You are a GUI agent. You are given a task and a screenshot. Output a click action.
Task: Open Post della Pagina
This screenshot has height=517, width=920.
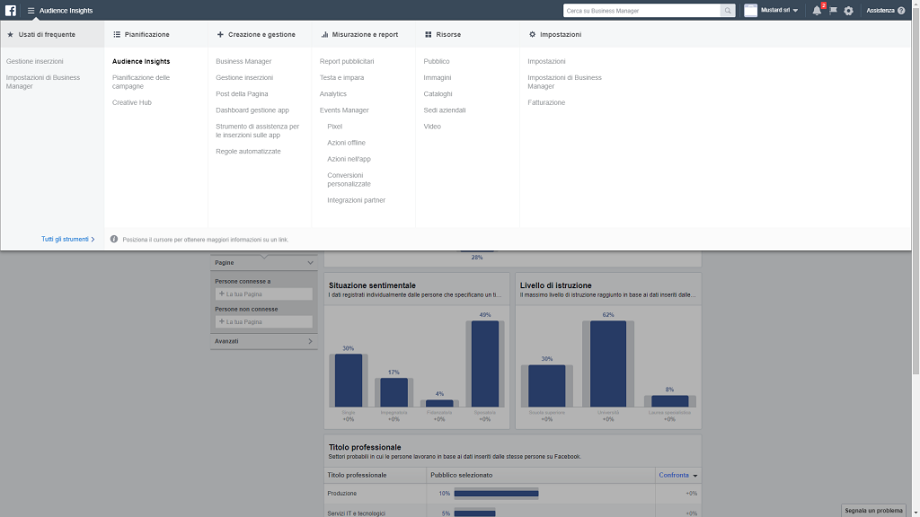[242, 94]
